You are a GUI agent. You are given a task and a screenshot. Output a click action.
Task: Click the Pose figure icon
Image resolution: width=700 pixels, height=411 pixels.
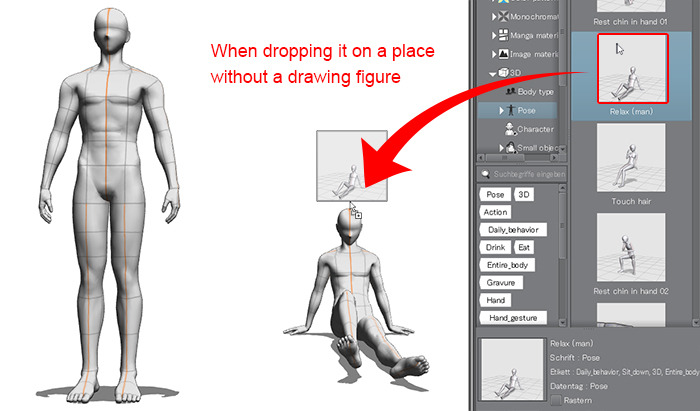click(510, 110)
